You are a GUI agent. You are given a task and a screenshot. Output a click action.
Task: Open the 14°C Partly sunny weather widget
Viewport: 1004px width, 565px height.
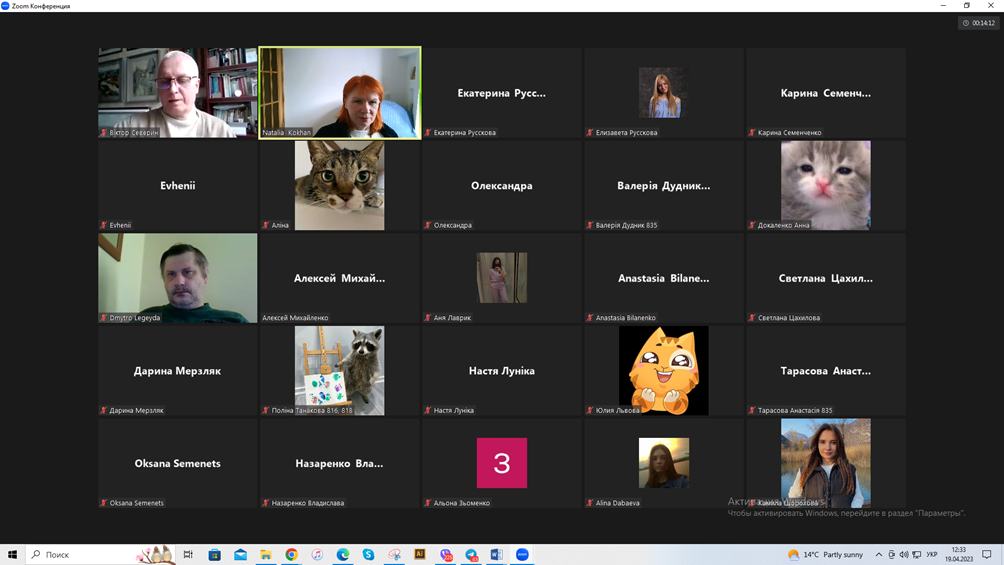click(x=825, y=554)
